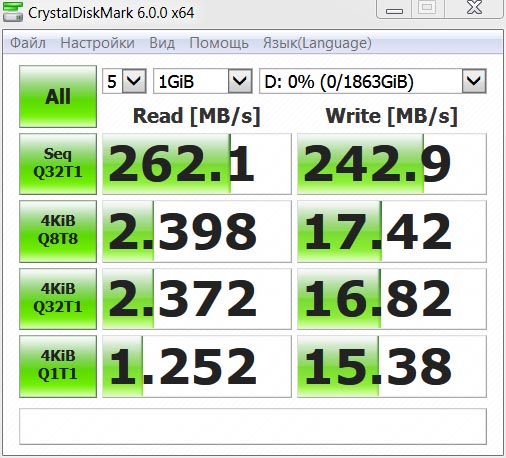Click the CrystalDiskMark app icon in title bar
Screen dimensions: 506x458
pyautogui.click(x=13, y=12)
